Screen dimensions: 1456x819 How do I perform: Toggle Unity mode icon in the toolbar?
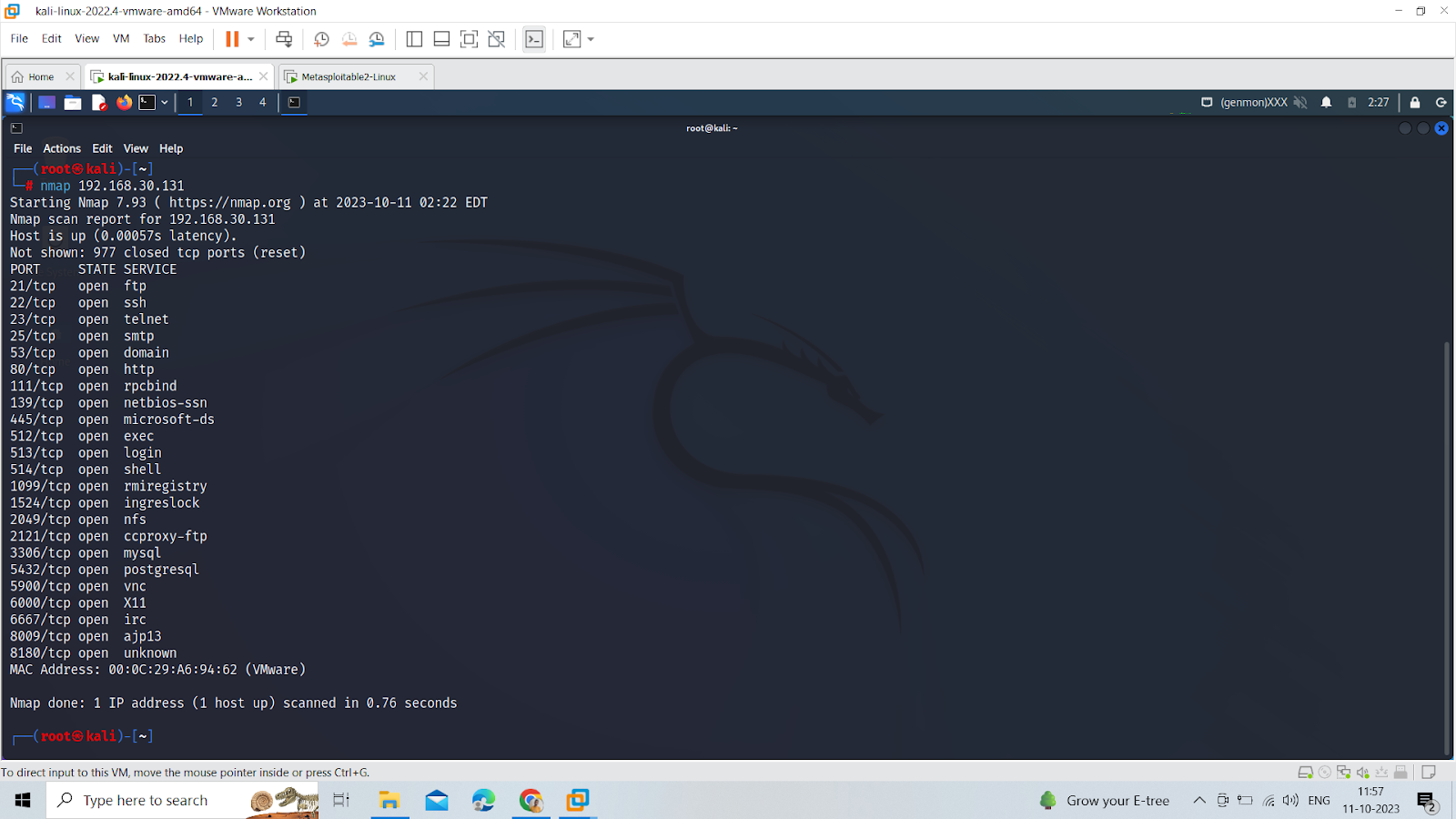pyautogui.click(x=497, y=39)
